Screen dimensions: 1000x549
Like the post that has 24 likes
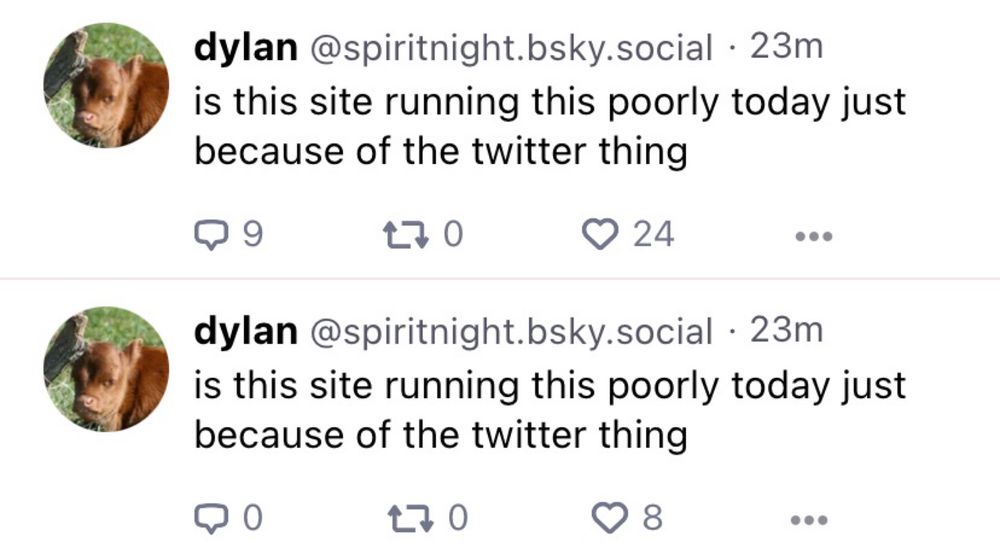tap(601, 235)
